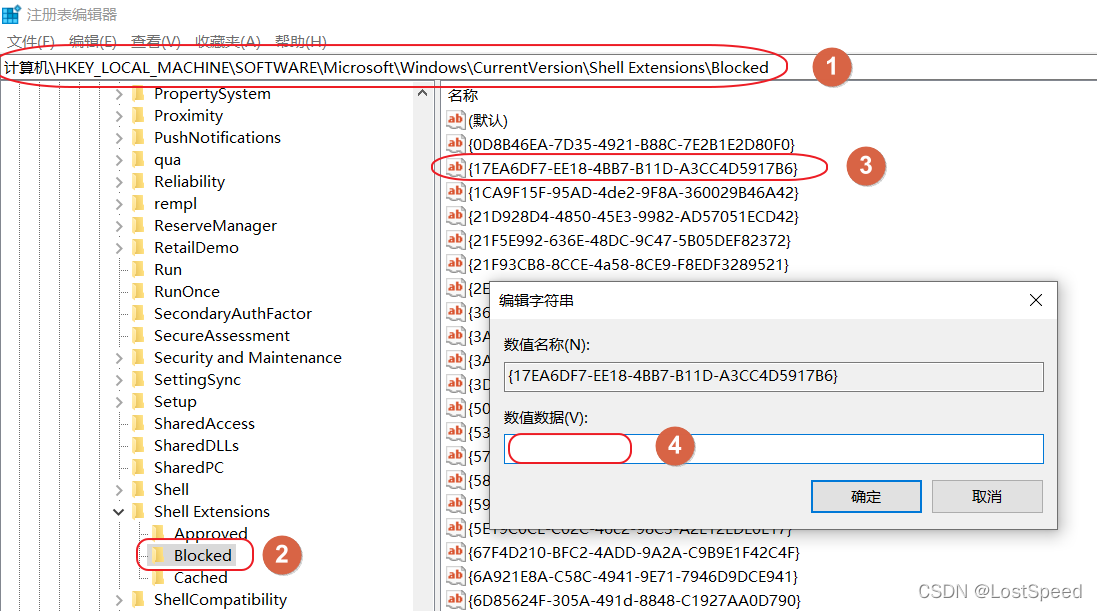Select the PropertySystem tree key
Screen dimensions: 1097x611
click(x=212, y=94)
